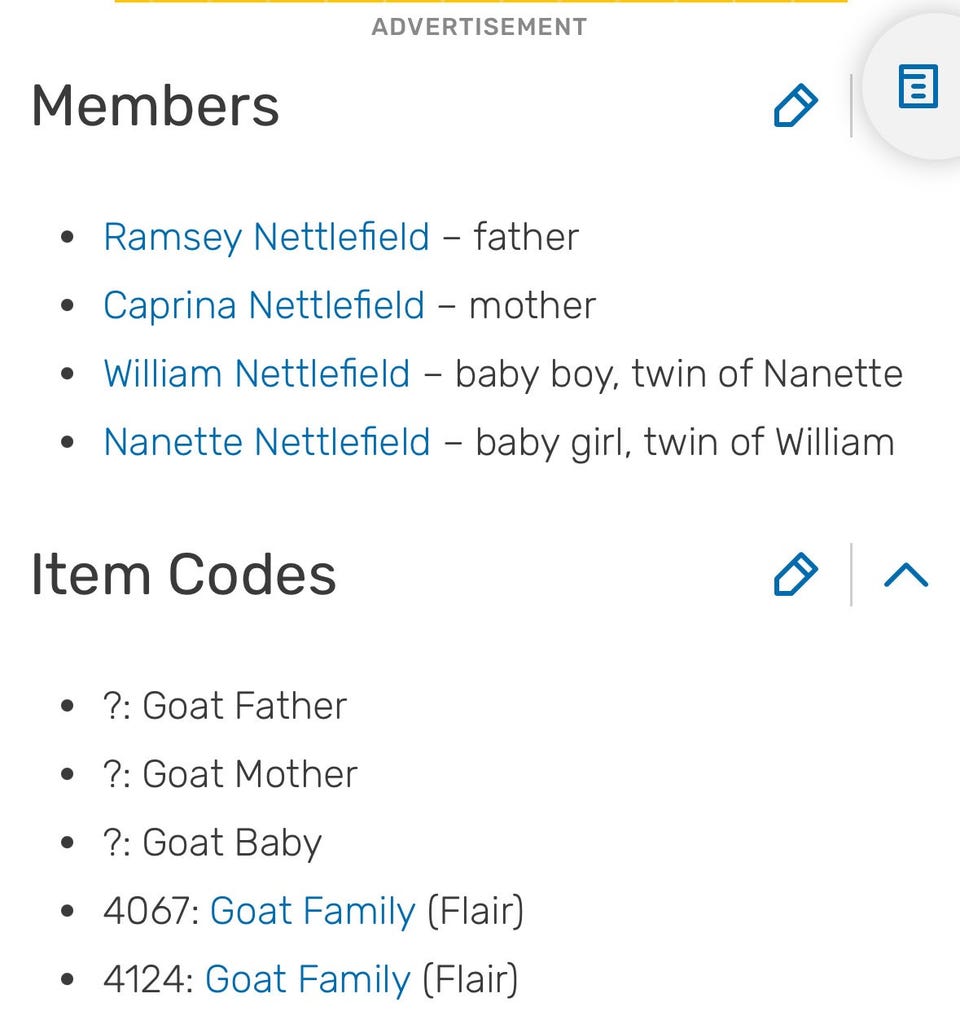Image resolution: width=960 pixels, height=1033 pixels.
Task: Click the "father" text after Ramsey
Action: (x=526, y=237)
